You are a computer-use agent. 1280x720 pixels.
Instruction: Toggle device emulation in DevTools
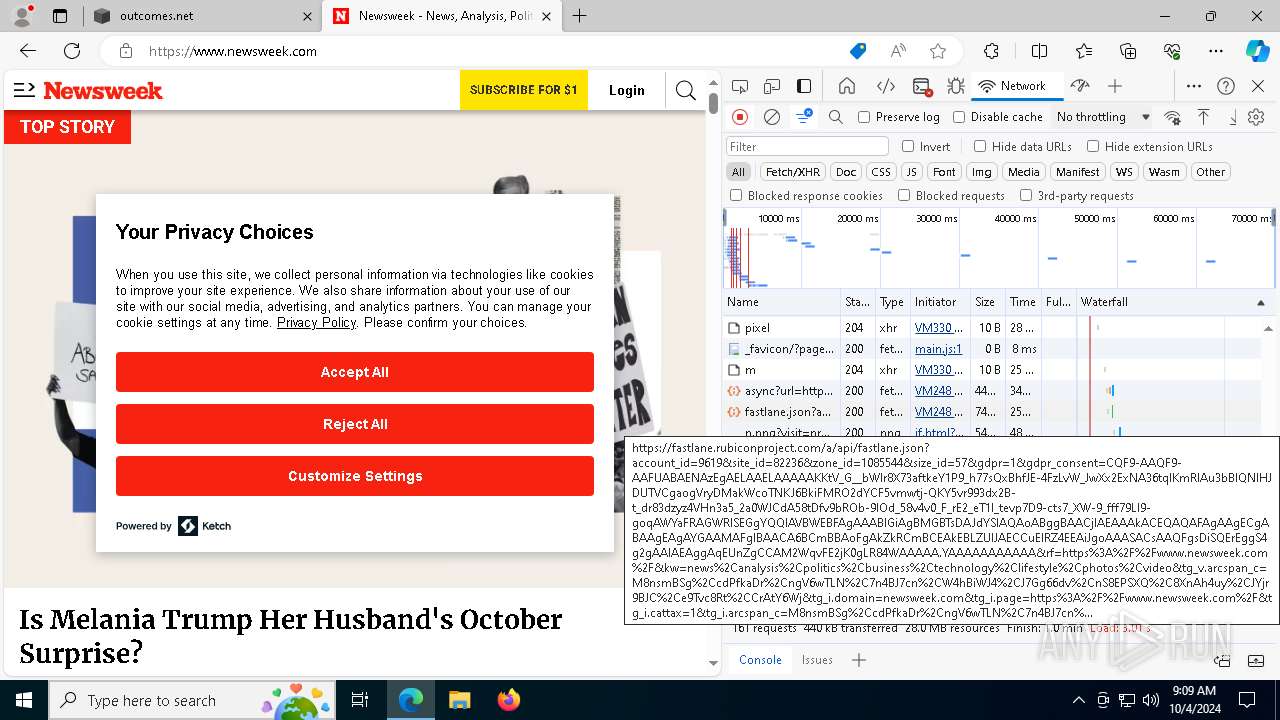772,86
